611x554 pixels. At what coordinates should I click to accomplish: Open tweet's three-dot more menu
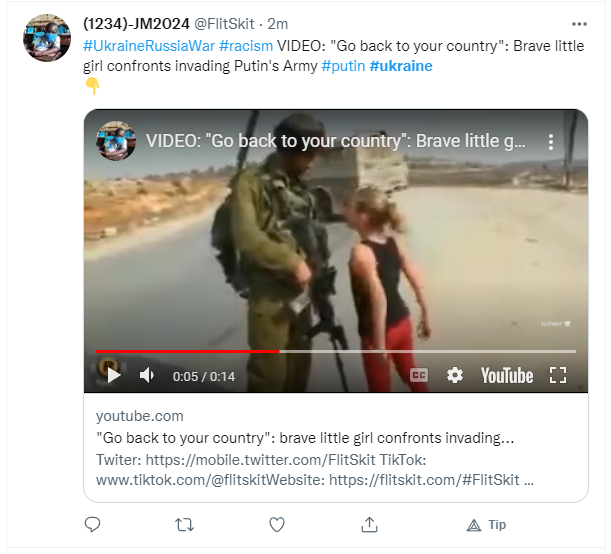click(579, 24)
